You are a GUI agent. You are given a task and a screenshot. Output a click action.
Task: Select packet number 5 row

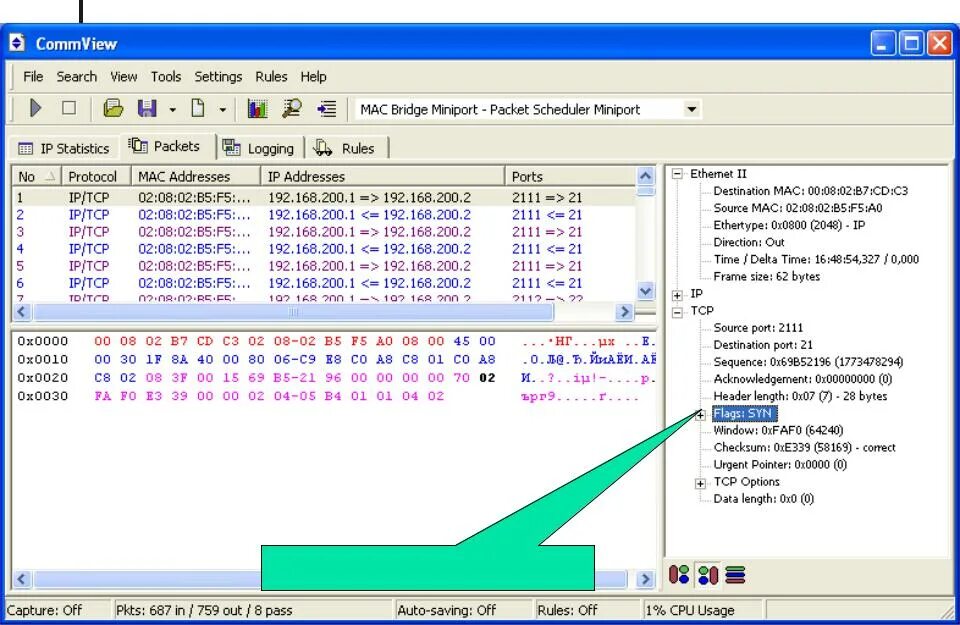coord(324,266)
